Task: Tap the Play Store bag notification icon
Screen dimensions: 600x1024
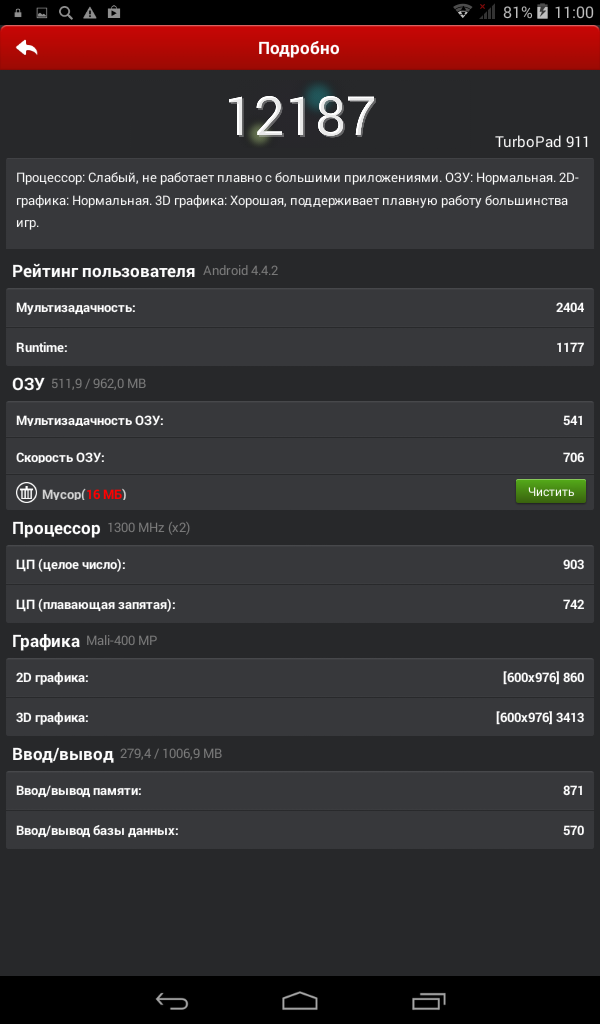Action: pyautogui.click(x=114, y=12)
